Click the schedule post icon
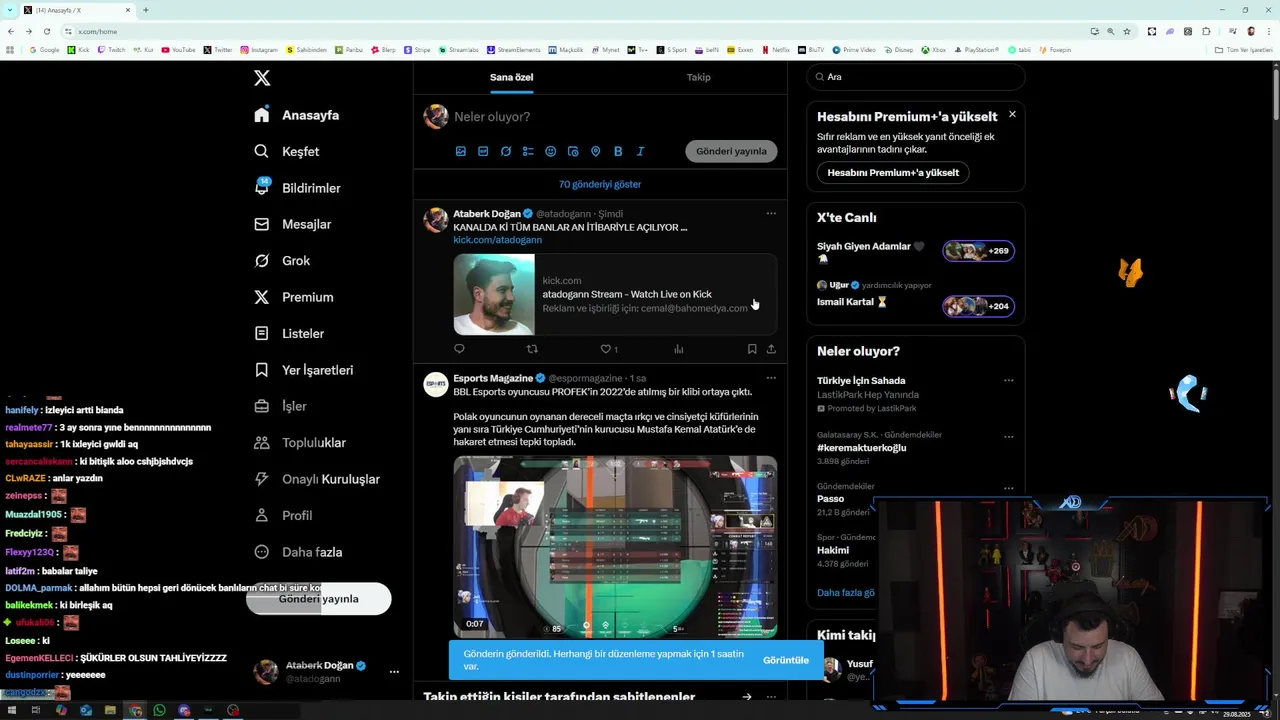 pos(573,151)
